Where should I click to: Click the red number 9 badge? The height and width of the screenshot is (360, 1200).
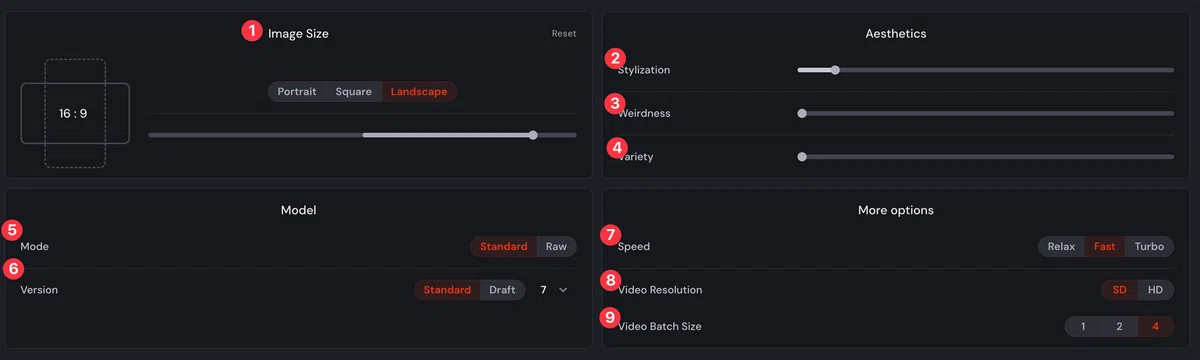[611, 317]
